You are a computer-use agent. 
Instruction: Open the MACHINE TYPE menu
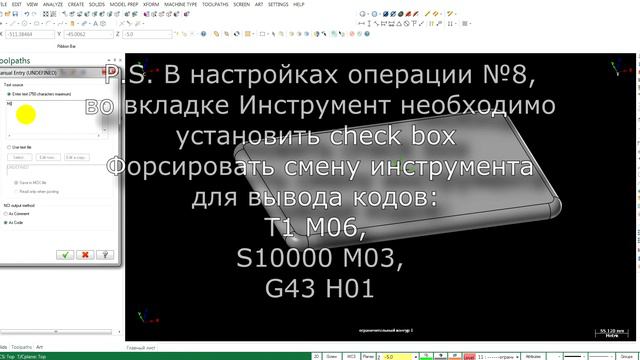[x=180, y=4]
